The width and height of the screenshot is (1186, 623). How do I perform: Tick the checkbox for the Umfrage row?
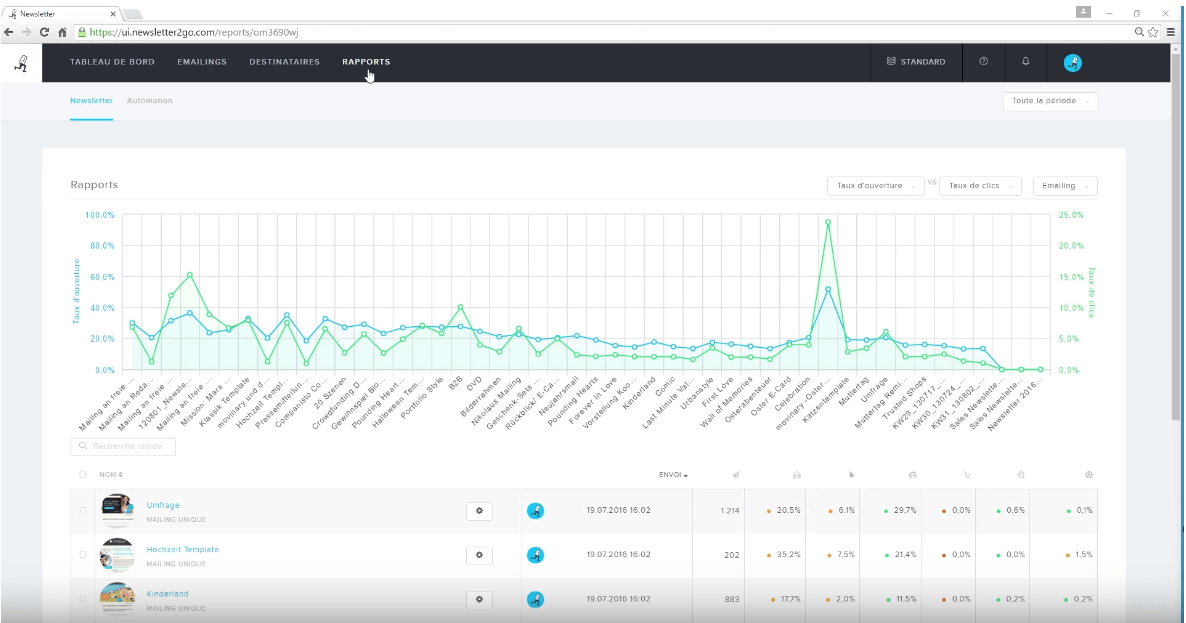tap(83, 511)
